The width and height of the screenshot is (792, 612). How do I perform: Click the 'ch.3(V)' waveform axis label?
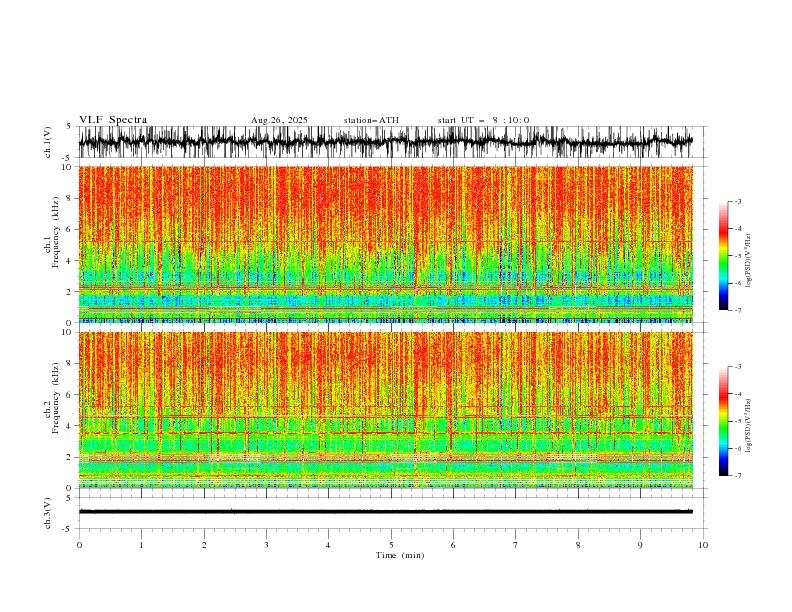(48, 513)
